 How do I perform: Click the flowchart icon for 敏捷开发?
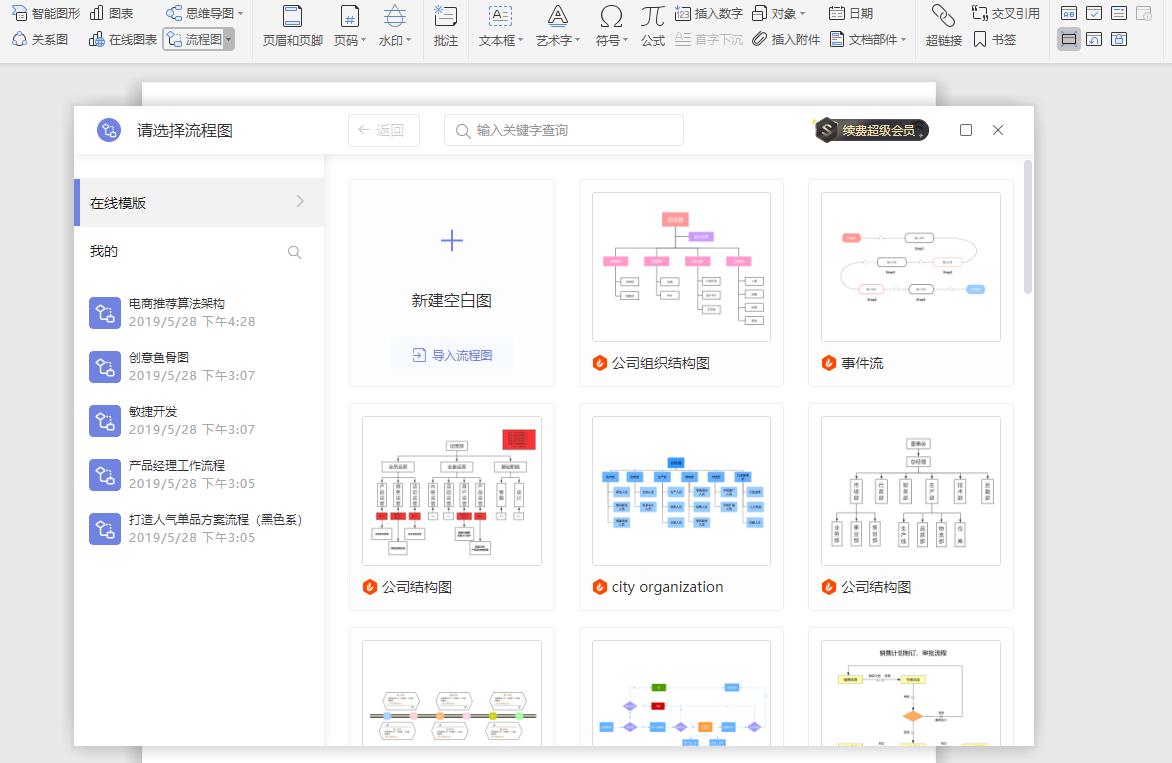(x=105, y=421)
